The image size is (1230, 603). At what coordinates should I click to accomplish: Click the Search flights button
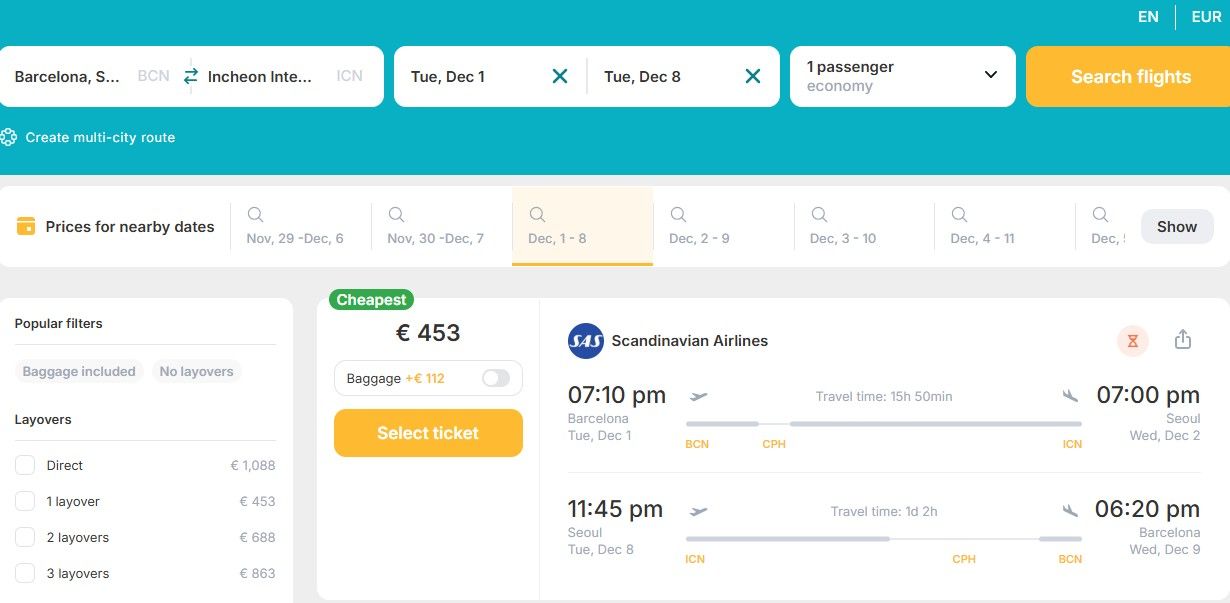(1130, 75)
